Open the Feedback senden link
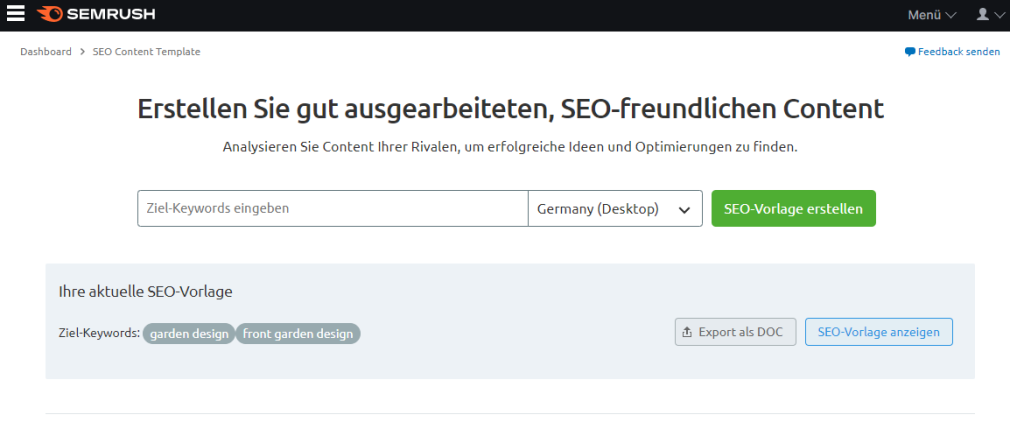Viewport: 1010px width, 443px height. click(958, 52)
